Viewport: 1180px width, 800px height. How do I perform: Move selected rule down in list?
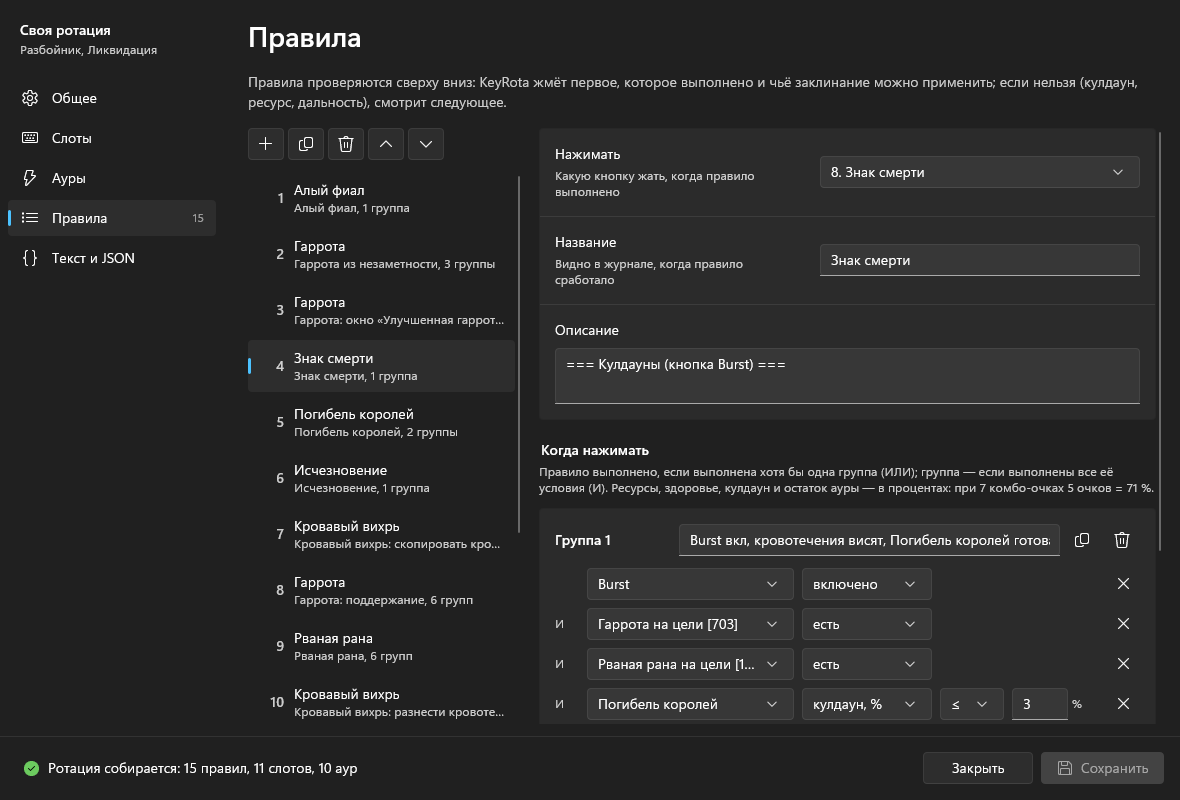click(x=425, y=144)
